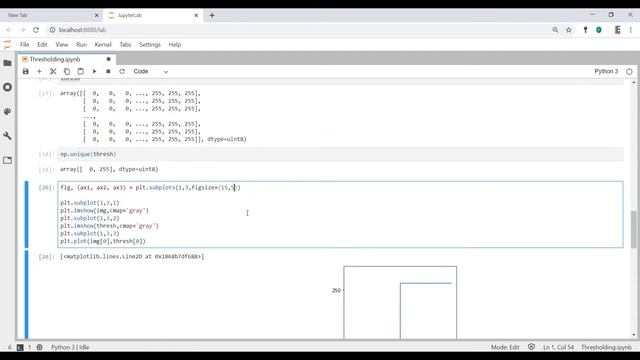Screen dimensions: 640x360
Task: Collapse cell 20 input using blue bar
Action: coord(27,214)
